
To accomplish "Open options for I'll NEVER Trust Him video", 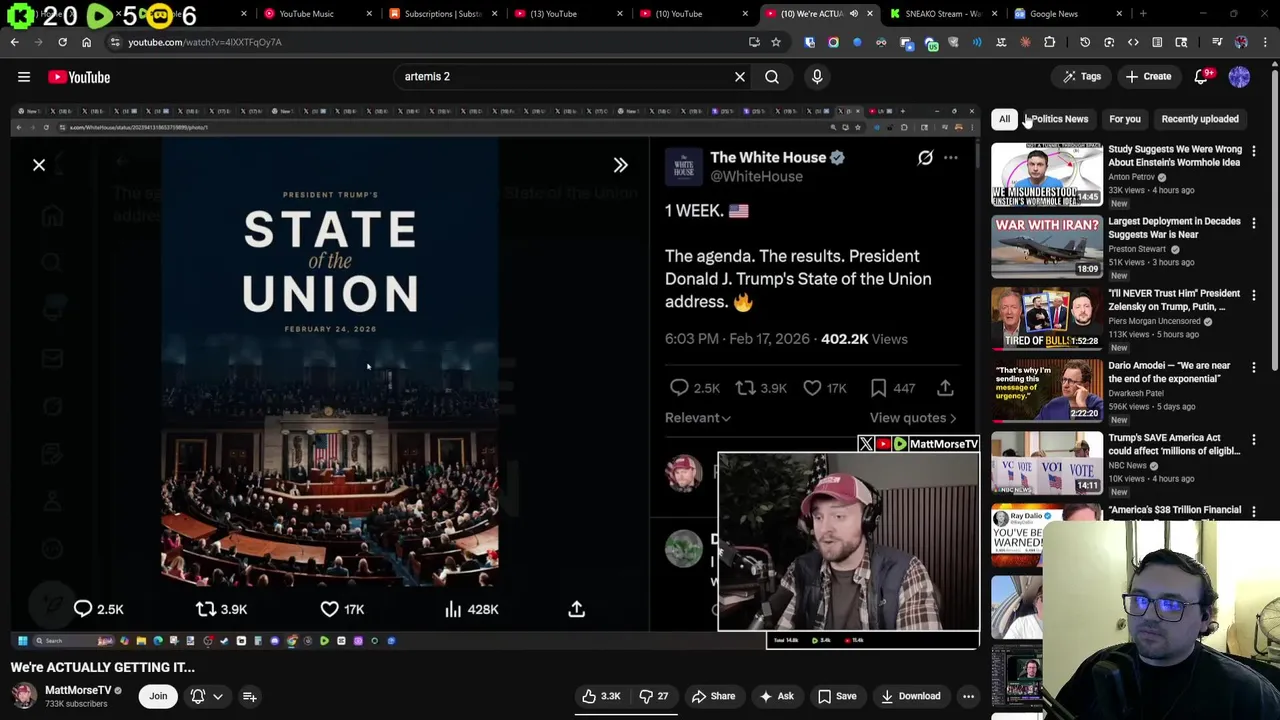I will (x=1254, y=295).
